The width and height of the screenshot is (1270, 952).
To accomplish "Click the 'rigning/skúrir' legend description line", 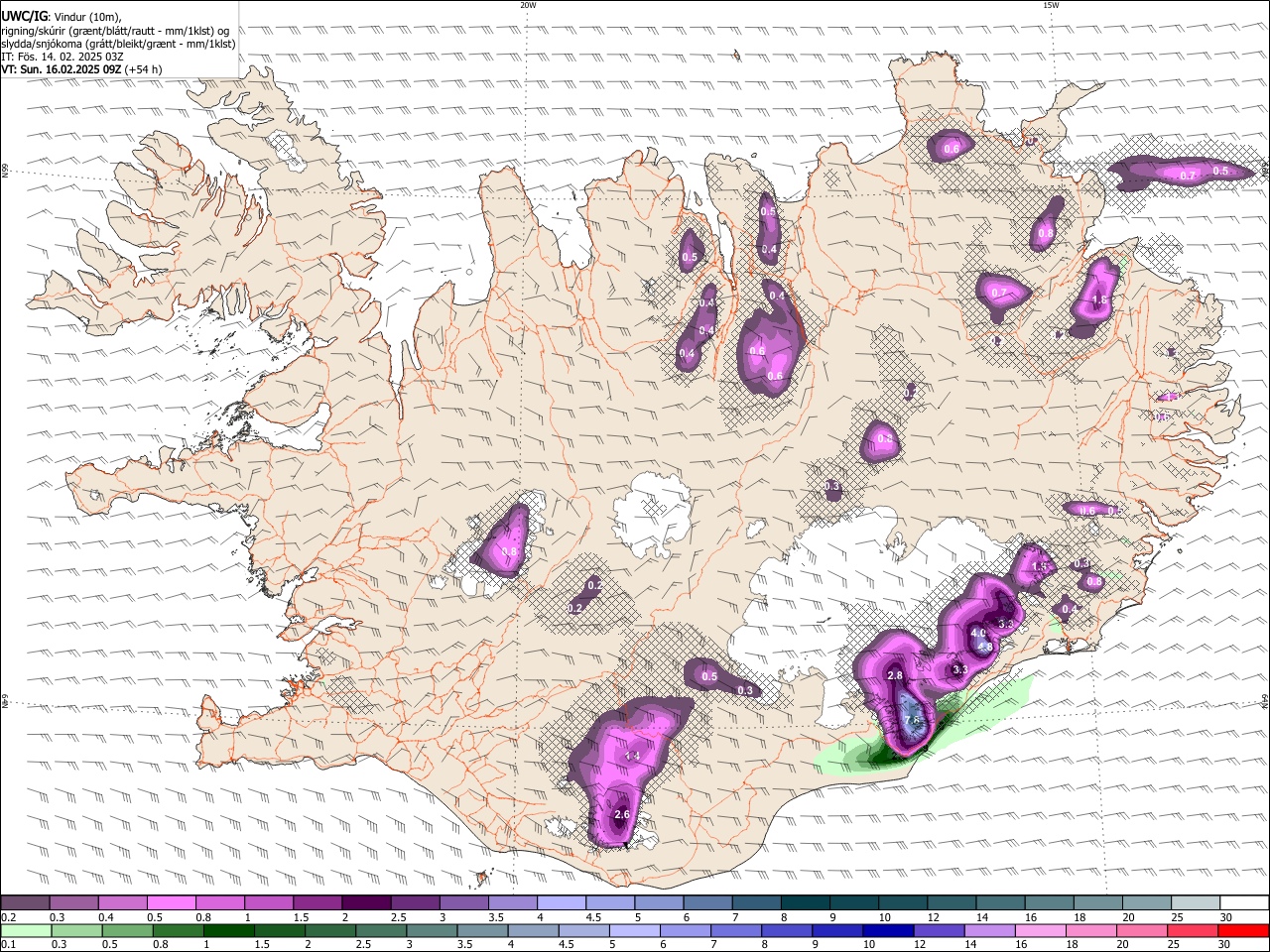I will click(115, 30).
